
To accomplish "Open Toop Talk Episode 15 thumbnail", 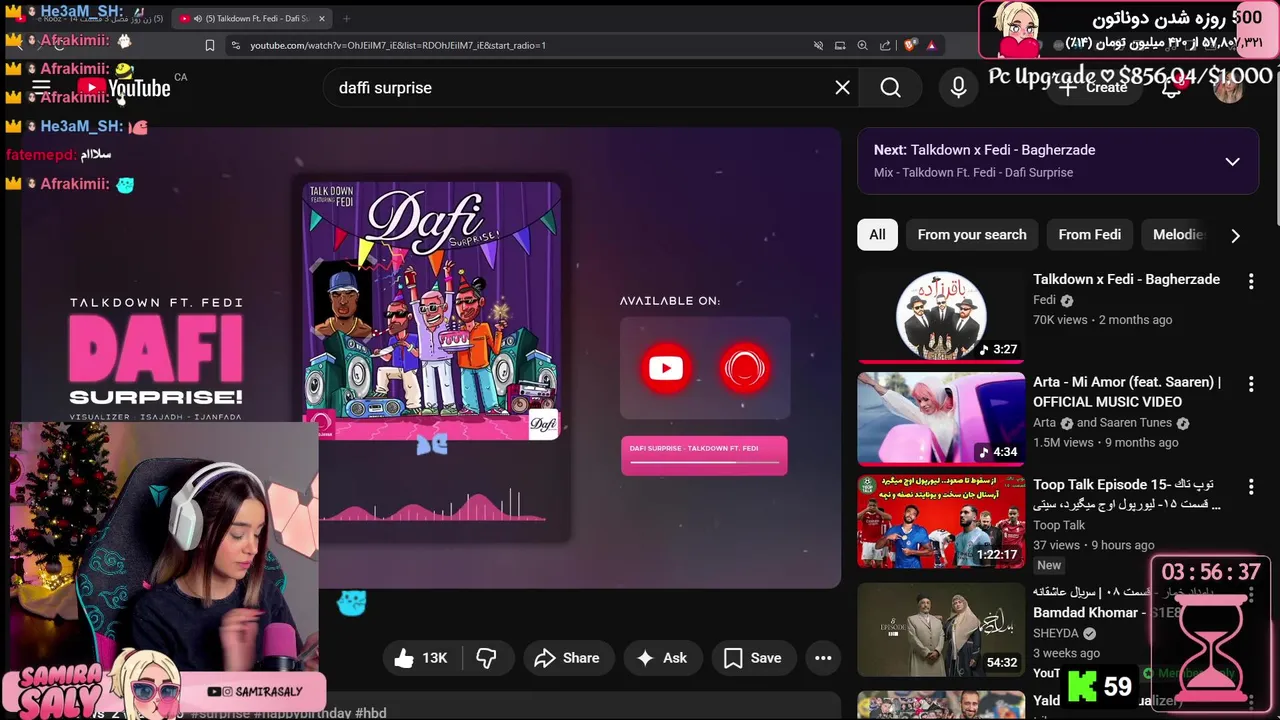I will 941,521.
